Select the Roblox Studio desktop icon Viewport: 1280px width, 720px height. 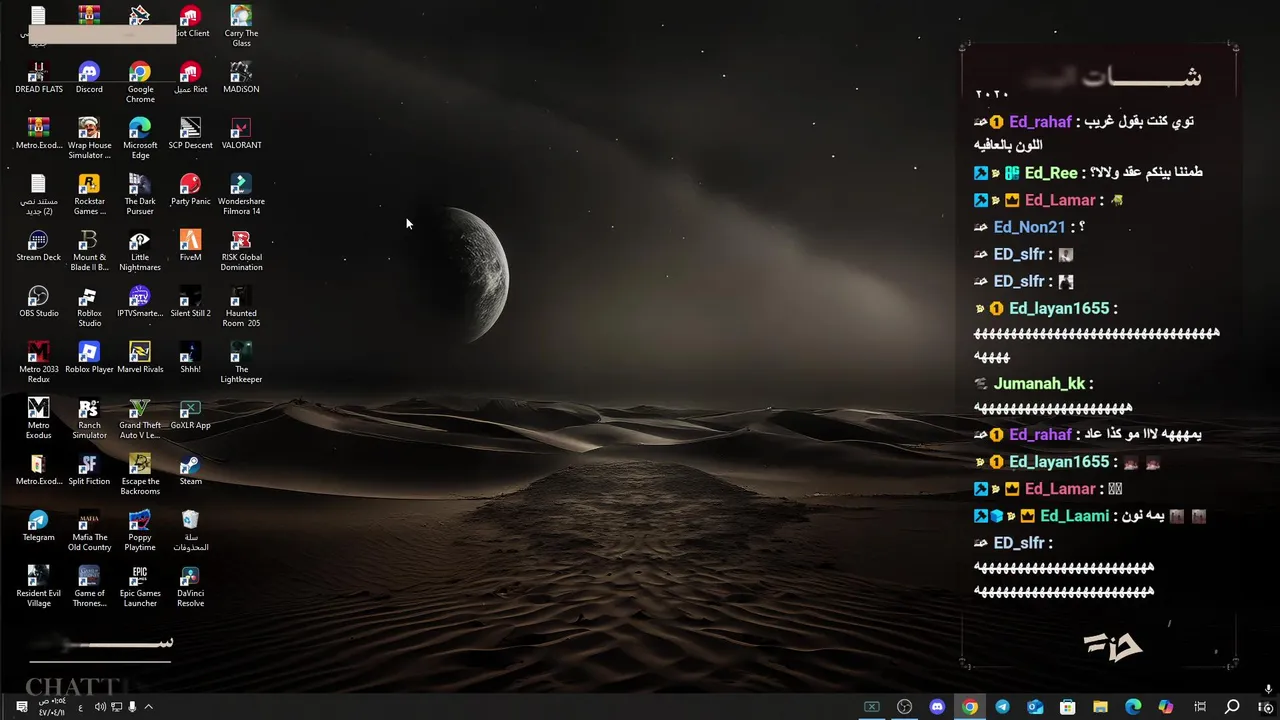tap(89, 306)
